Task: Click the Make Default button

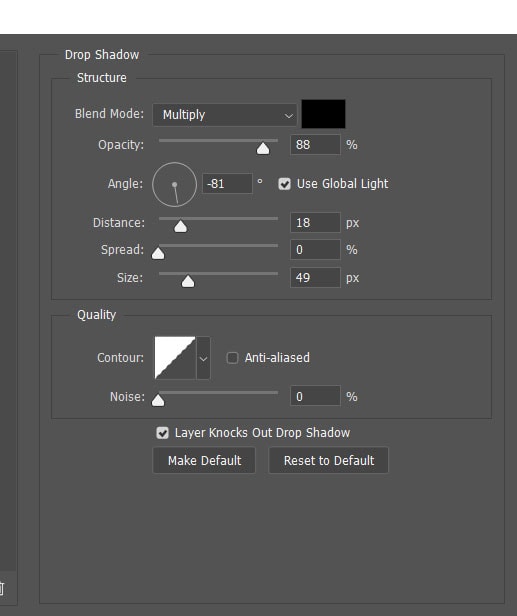Action: [x=204, y=460]
